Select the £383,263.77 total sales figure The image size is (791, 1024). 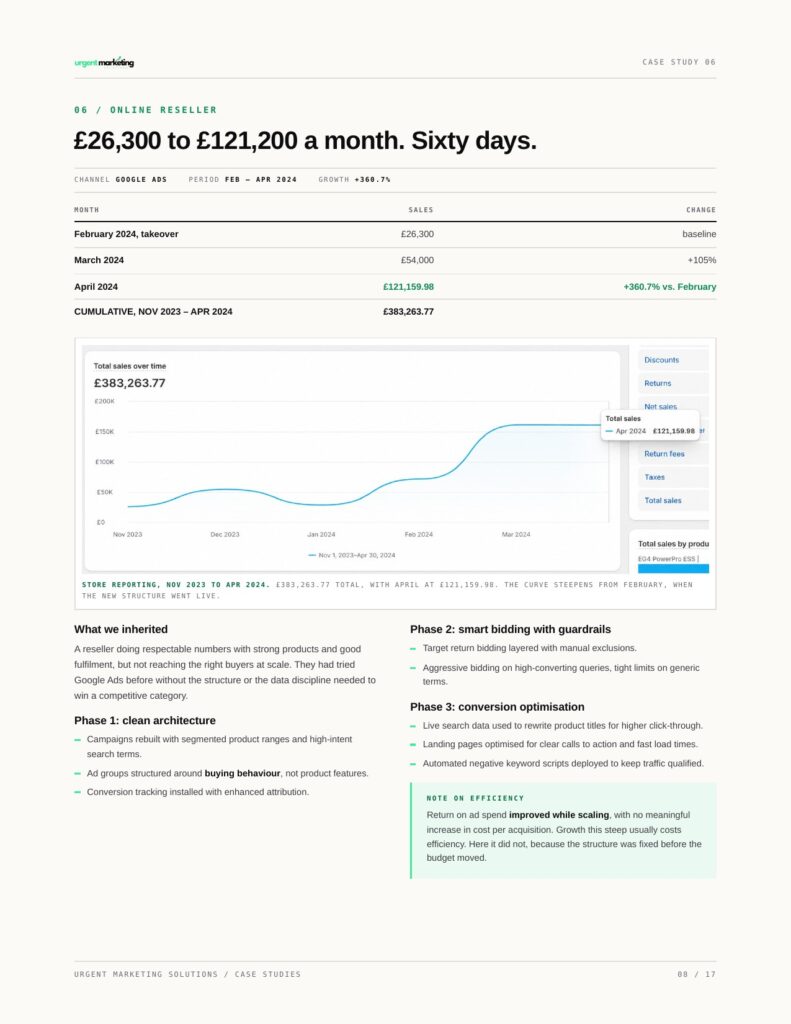(129, 383)
